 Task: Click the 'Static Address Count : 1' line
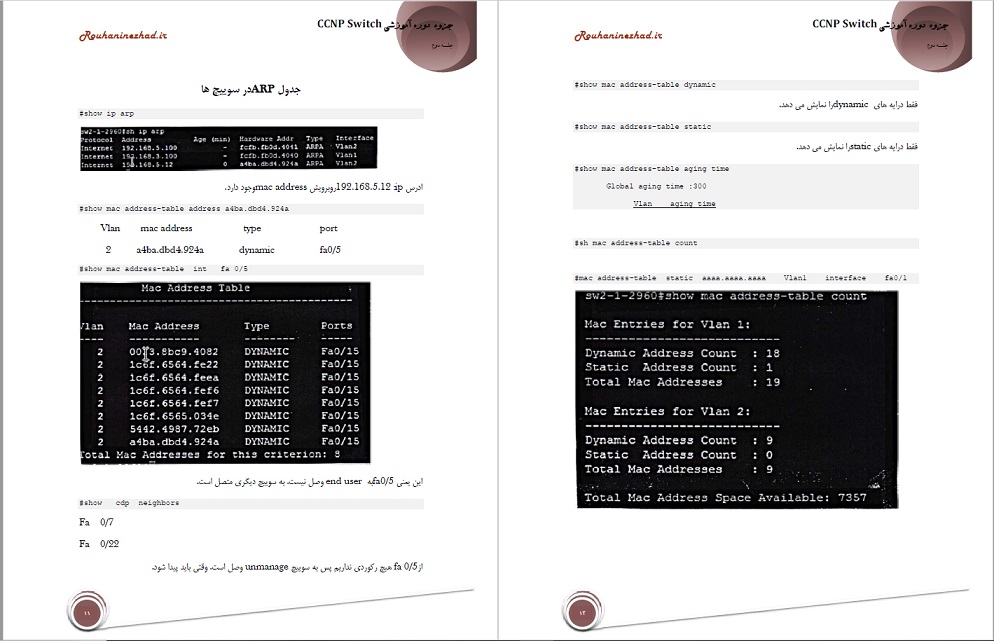coord(678,368)
